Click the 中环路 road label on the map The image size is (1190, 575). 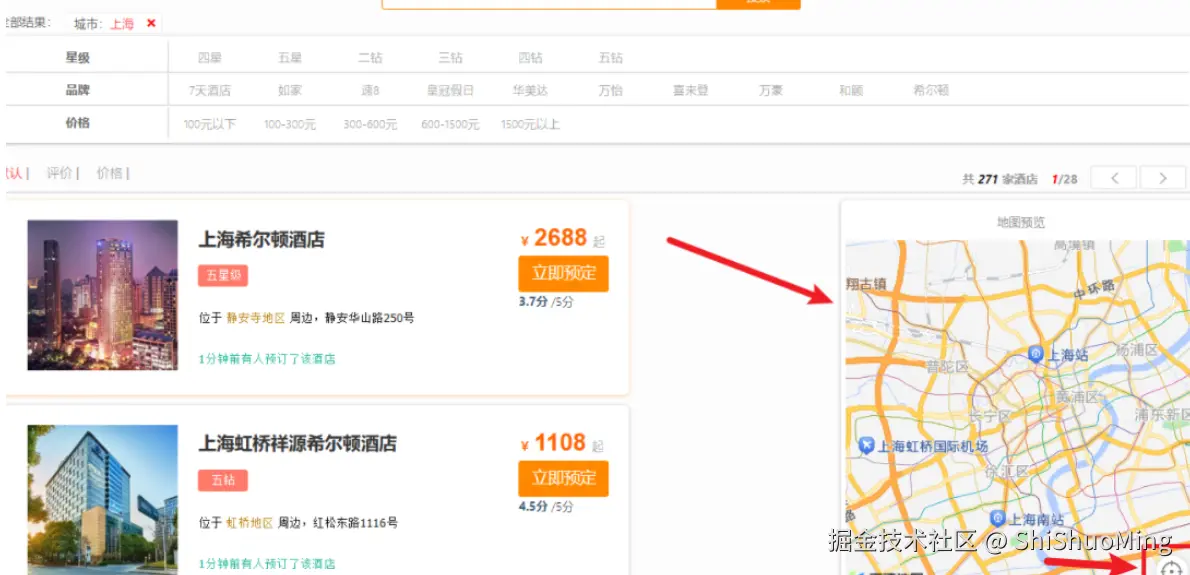point(1094,291)
